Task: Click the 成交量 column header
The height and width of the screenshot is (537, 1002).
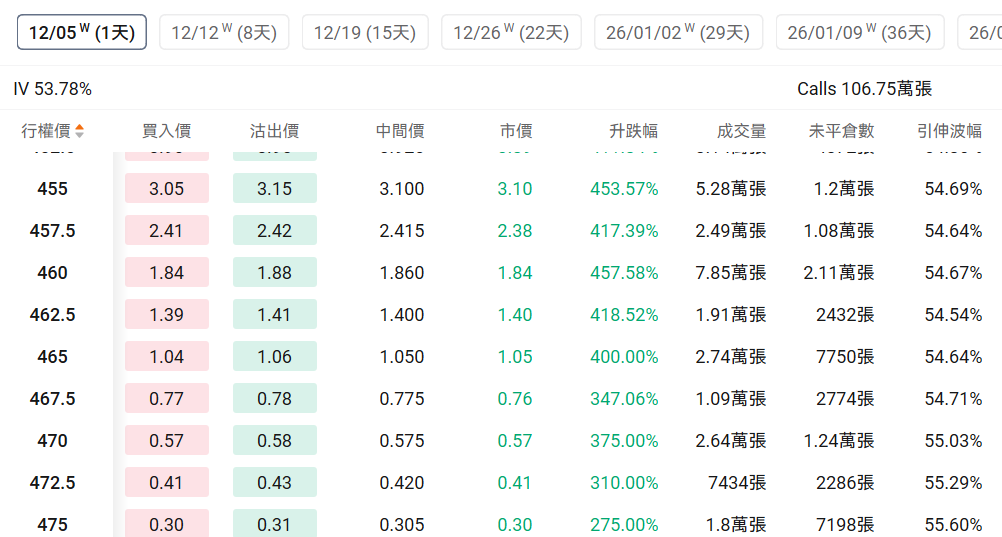Action: (x=741, y=131)
